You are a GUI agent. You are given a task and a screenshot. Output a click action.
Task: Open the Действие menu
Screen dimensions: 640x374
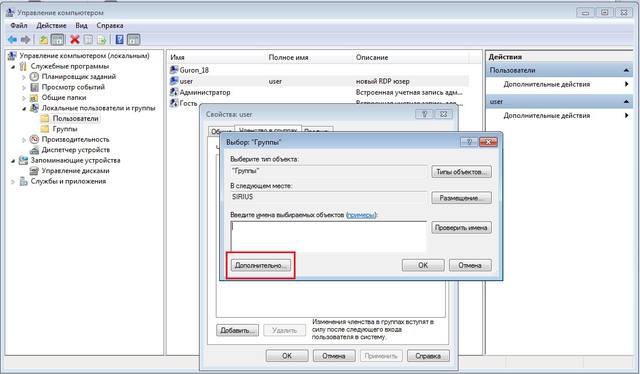coord(51,25)
